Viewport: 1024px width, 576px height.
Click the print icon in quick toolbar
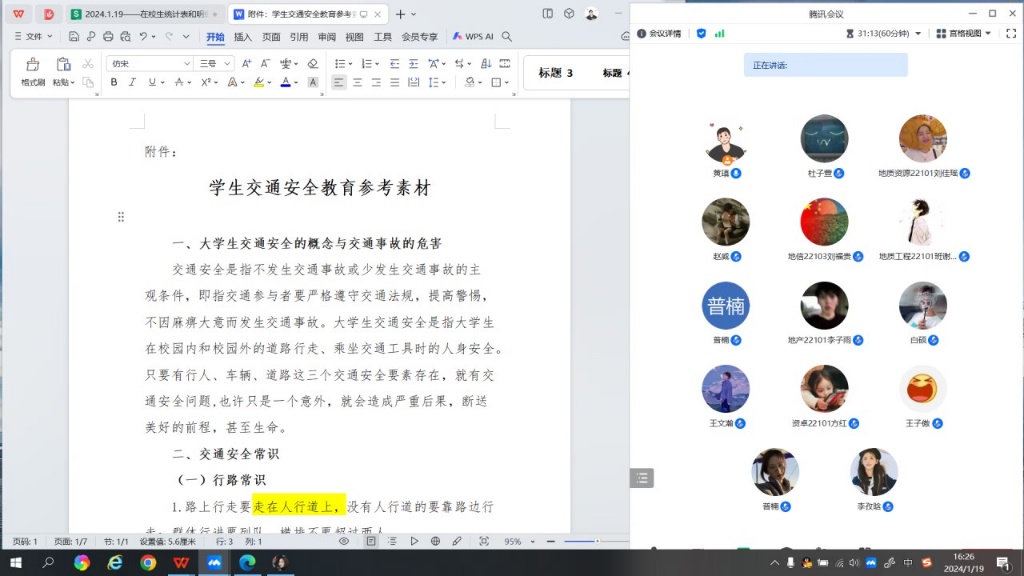click(107, 37)
